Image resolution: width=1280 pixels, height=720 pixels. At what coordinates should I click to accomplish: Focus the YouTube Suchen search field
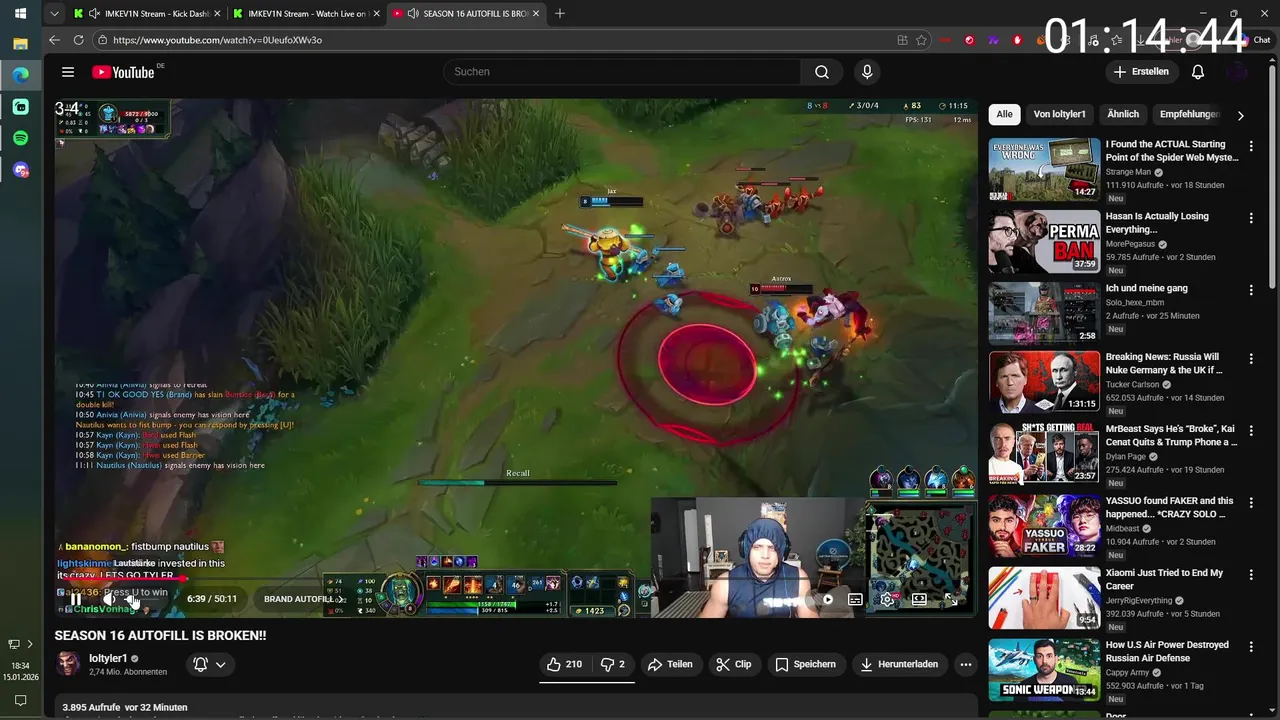coord(621,72)
